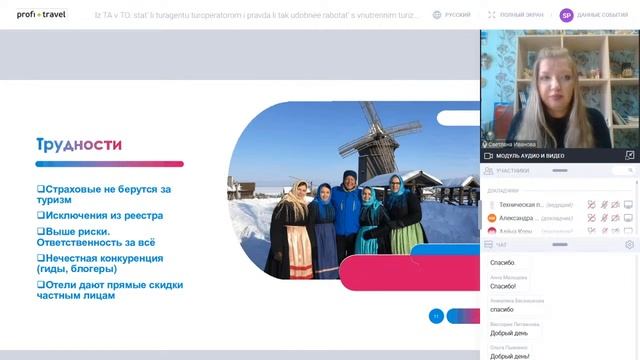Open Данные события details
This screenshot has width=640, height=360.
pos(602,15)
